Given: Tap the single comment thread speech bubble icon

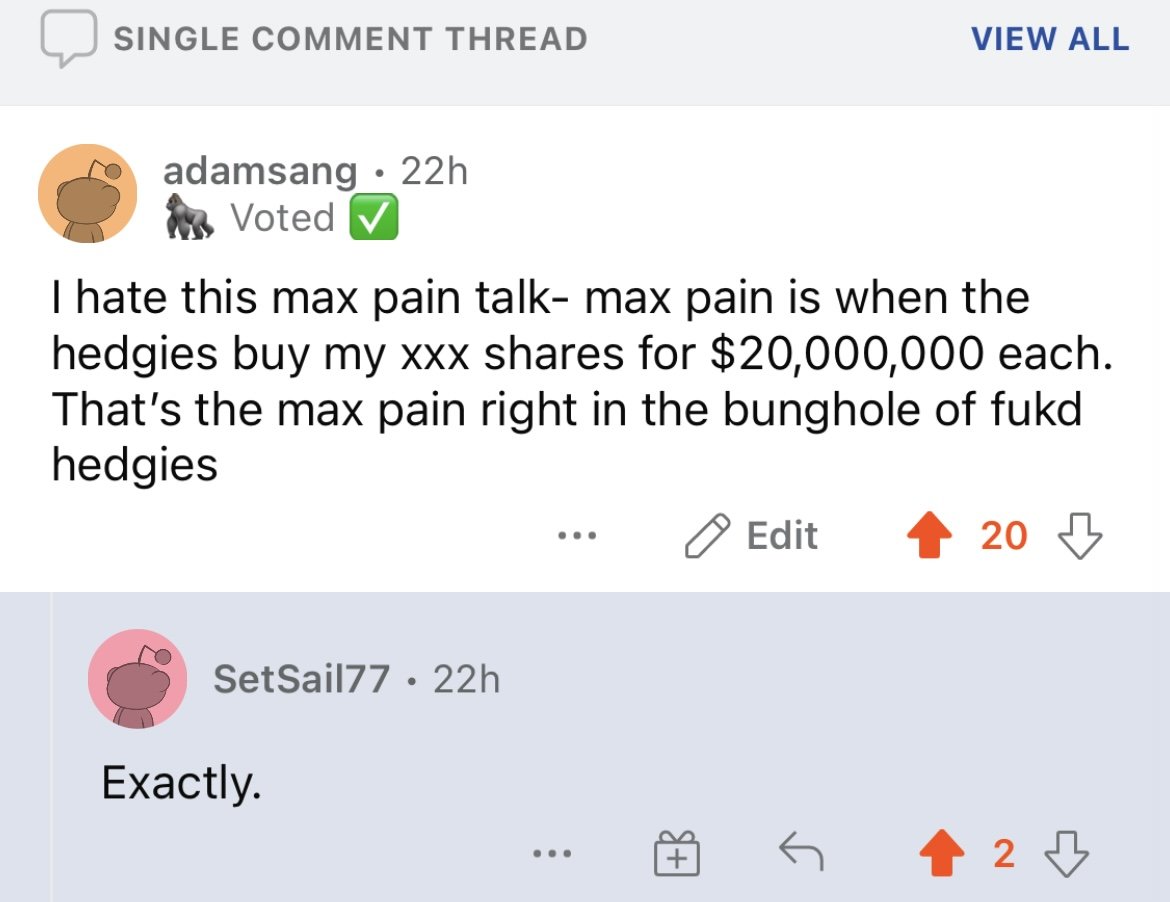Looking at the screenshot, I should coord(69,38).
